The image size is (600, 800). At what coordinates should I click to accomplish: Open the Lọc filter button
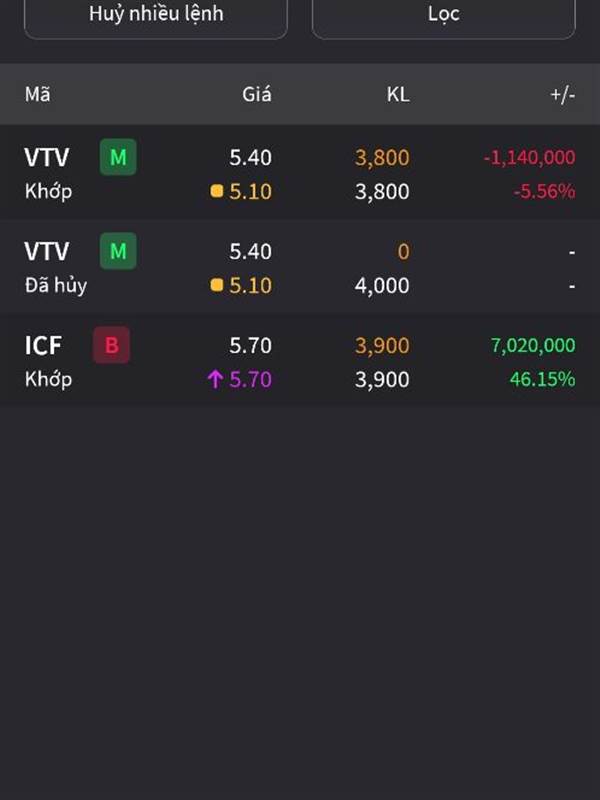[x=443, y=15]
